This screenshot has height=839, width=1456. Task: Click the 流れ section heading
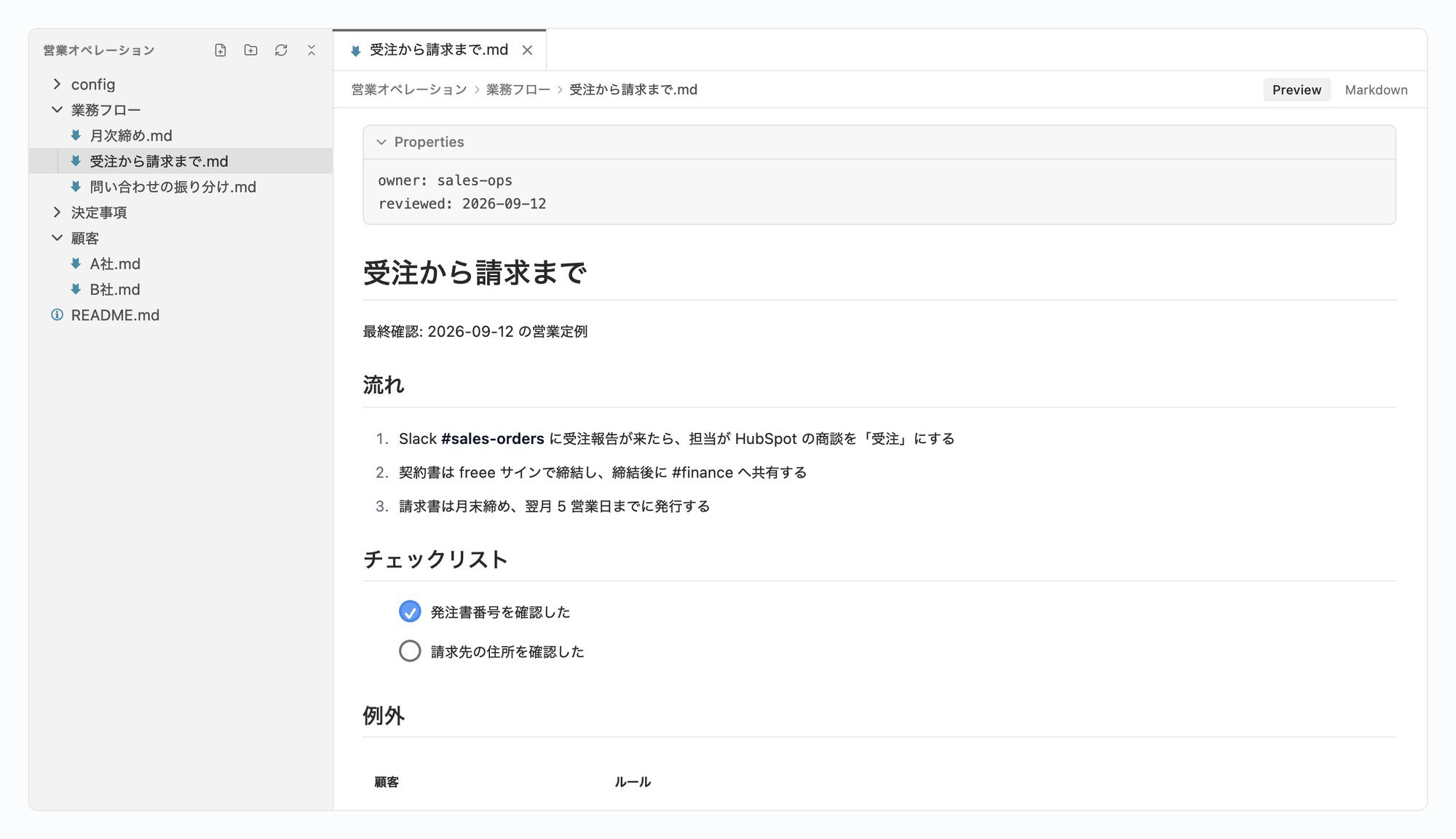384,385
